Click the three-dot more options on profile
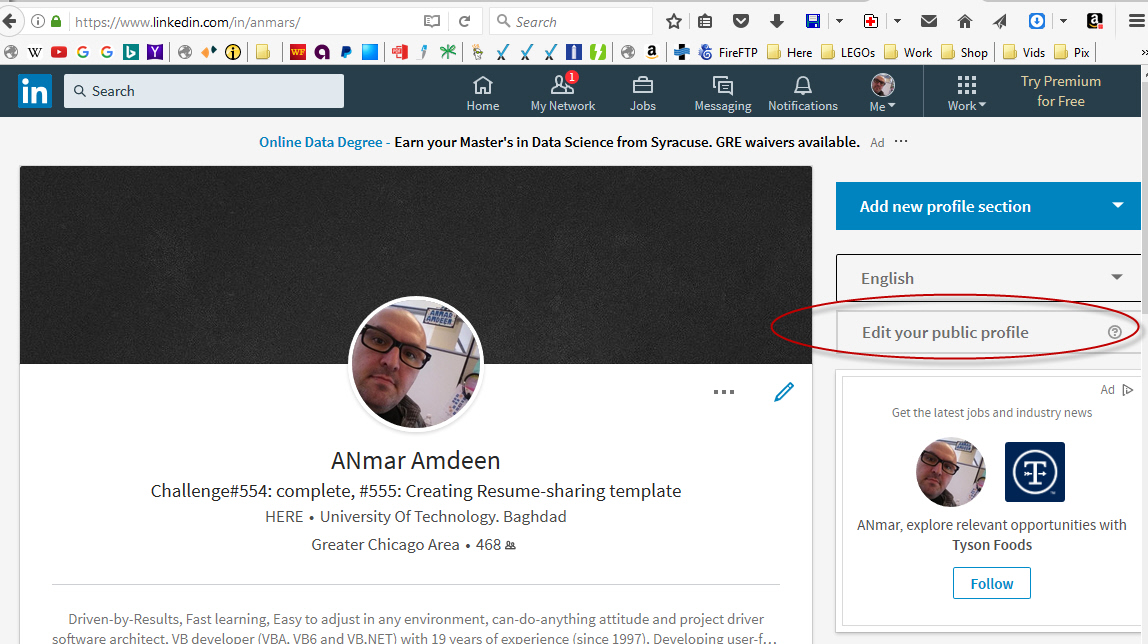 coord(724,392)
